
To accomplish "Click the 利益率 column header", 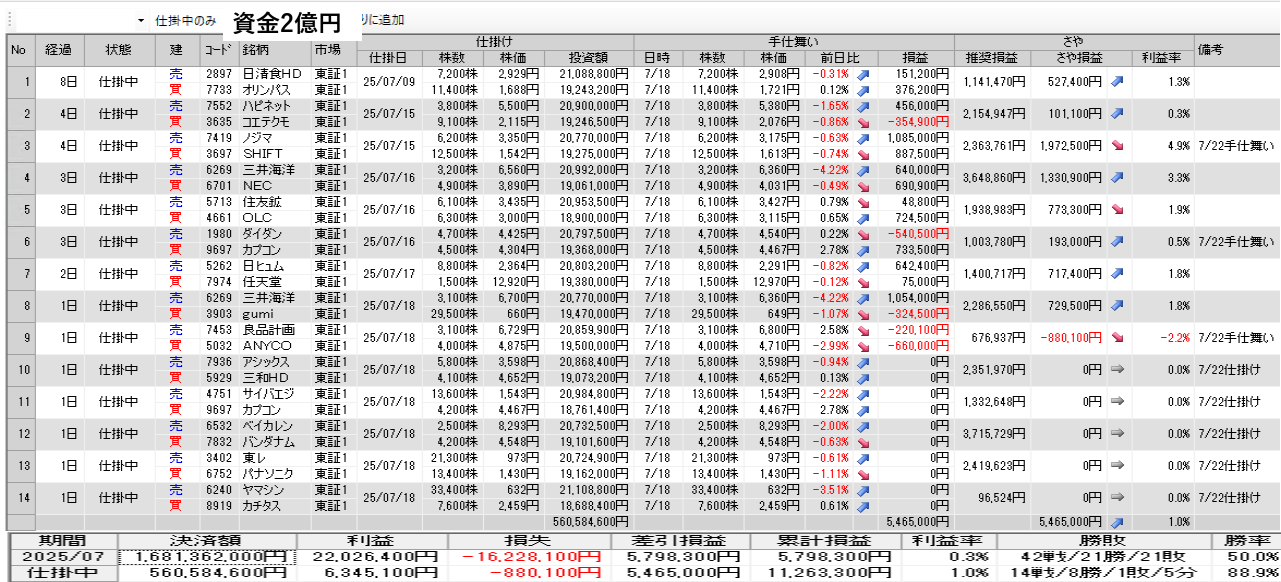I will 1162,57.
